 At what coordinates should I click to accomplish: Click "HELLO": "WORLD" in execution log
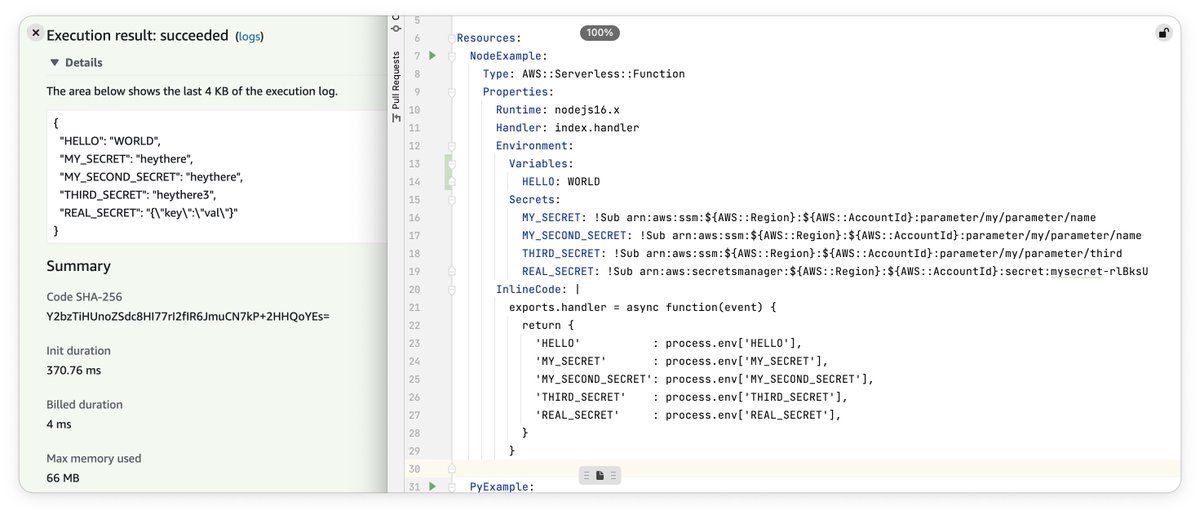pyautogui.click(x=111, y=140)
